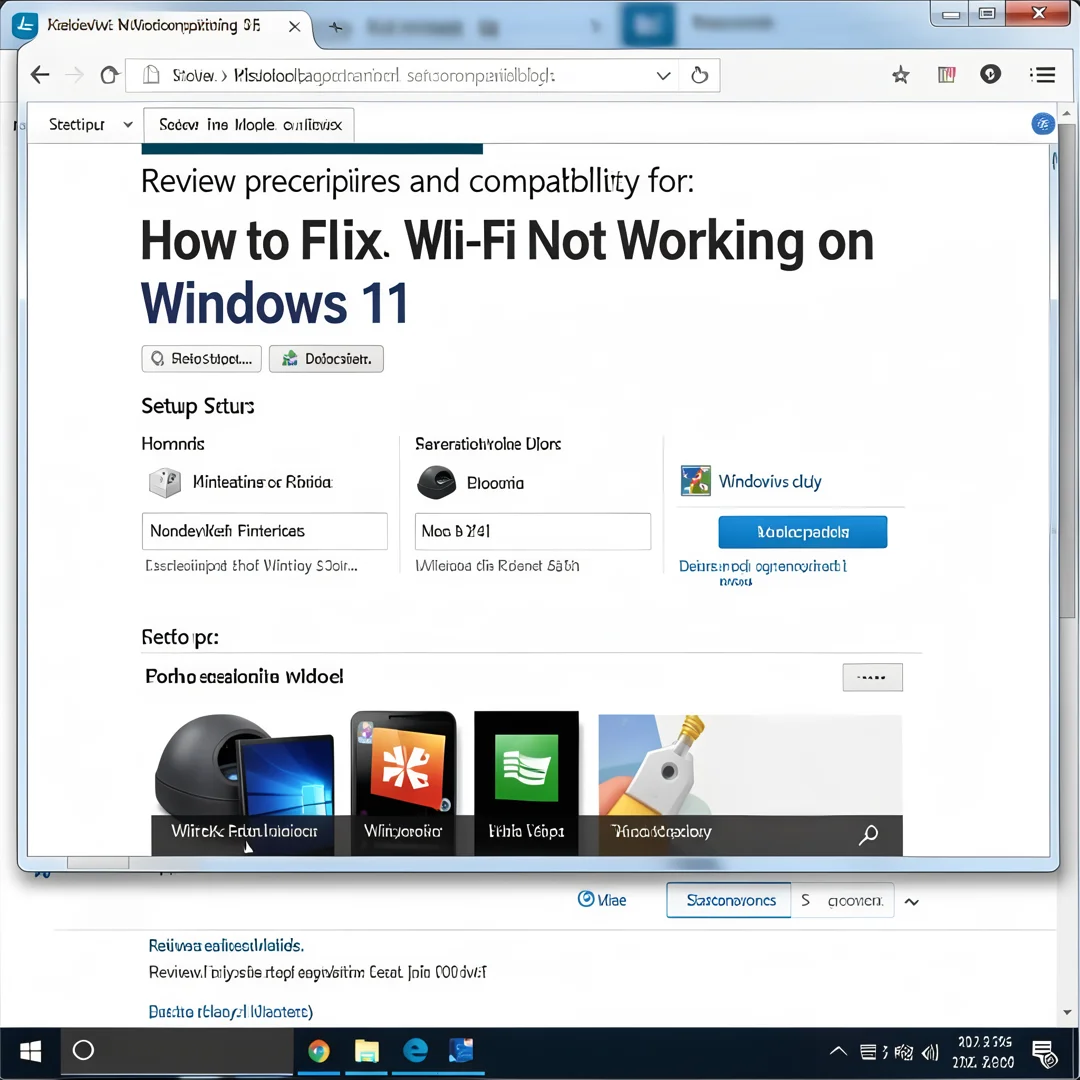Image resolution: width=1080 pixels, height=1080 pixels.
Task: Open File Explorer from the taskbar
Action: coord(366,1051)
